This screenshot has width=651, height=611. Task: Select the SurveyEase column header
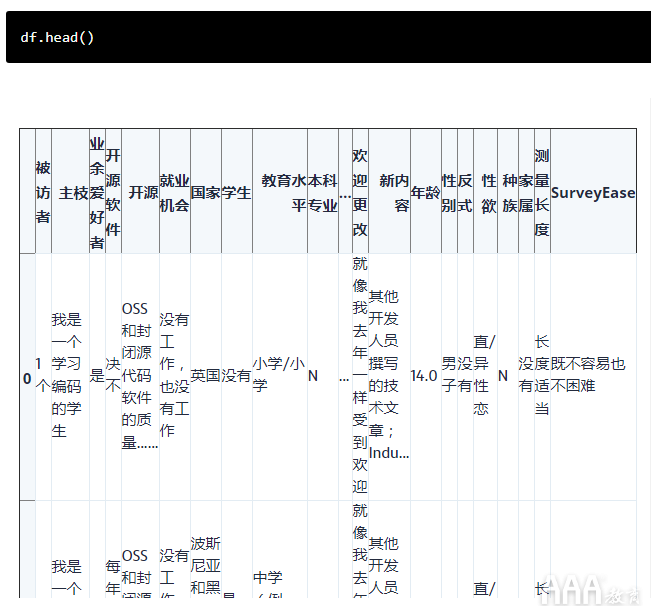pos(593,192)
